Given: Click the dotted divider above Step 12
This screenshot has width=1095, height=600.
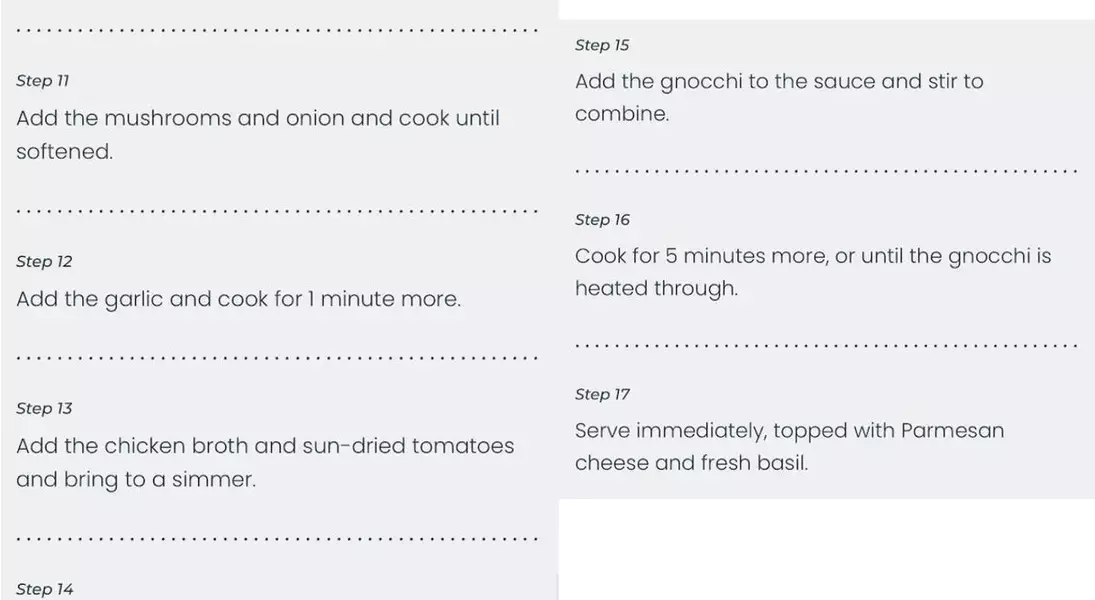Looking at the screenshot, I should 277,211.
